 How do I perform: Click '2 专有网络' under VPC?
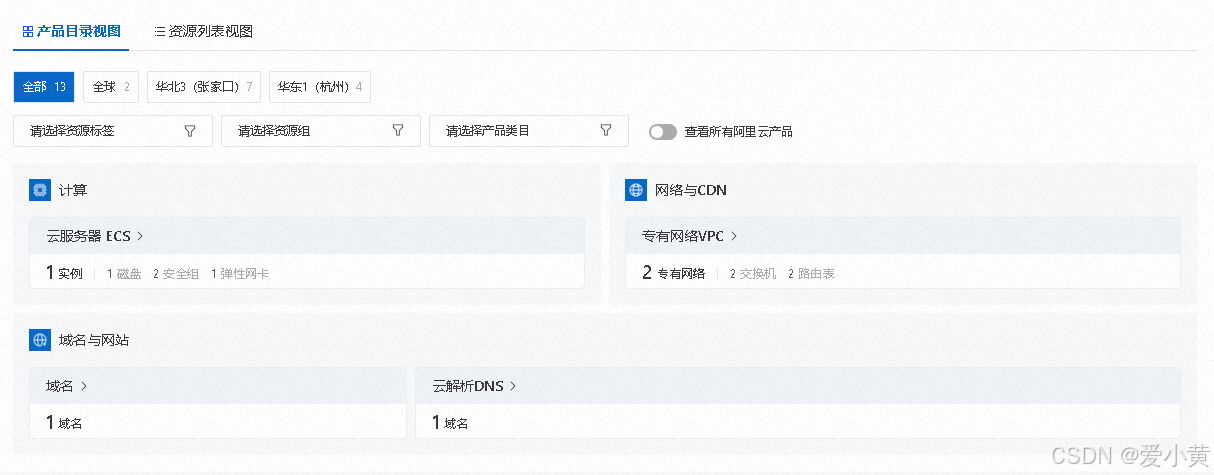[x=674, y=273]
